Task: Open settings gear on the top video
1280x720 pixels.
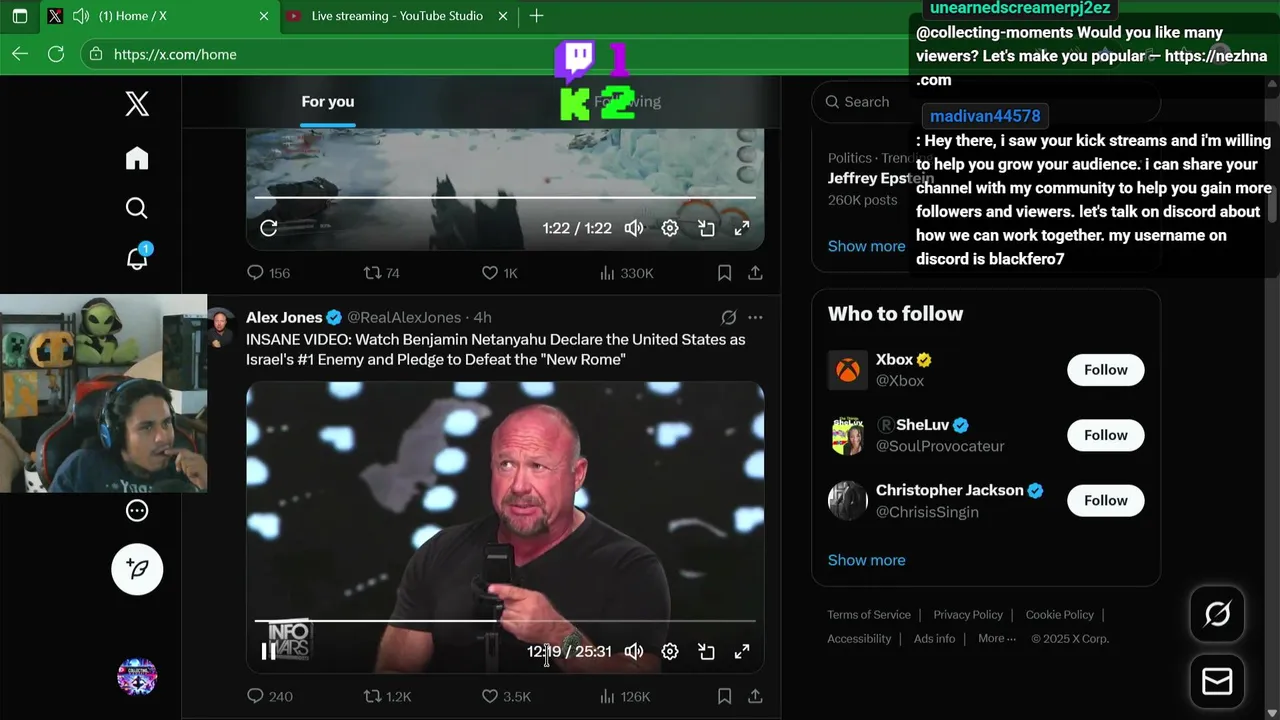Action: point(670,228)
